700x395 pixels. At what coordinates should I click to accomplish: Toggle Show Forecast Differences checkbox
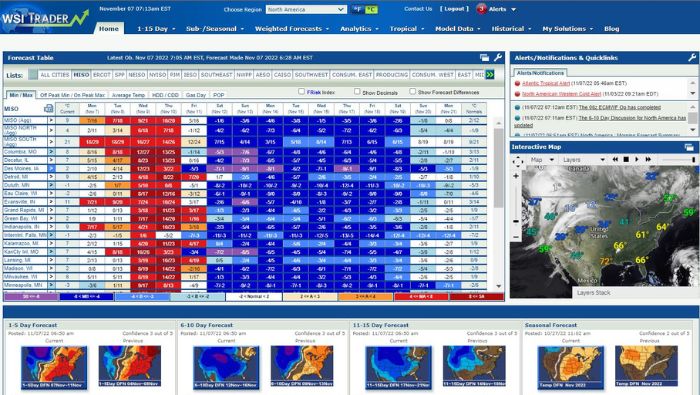coord(412,91)
